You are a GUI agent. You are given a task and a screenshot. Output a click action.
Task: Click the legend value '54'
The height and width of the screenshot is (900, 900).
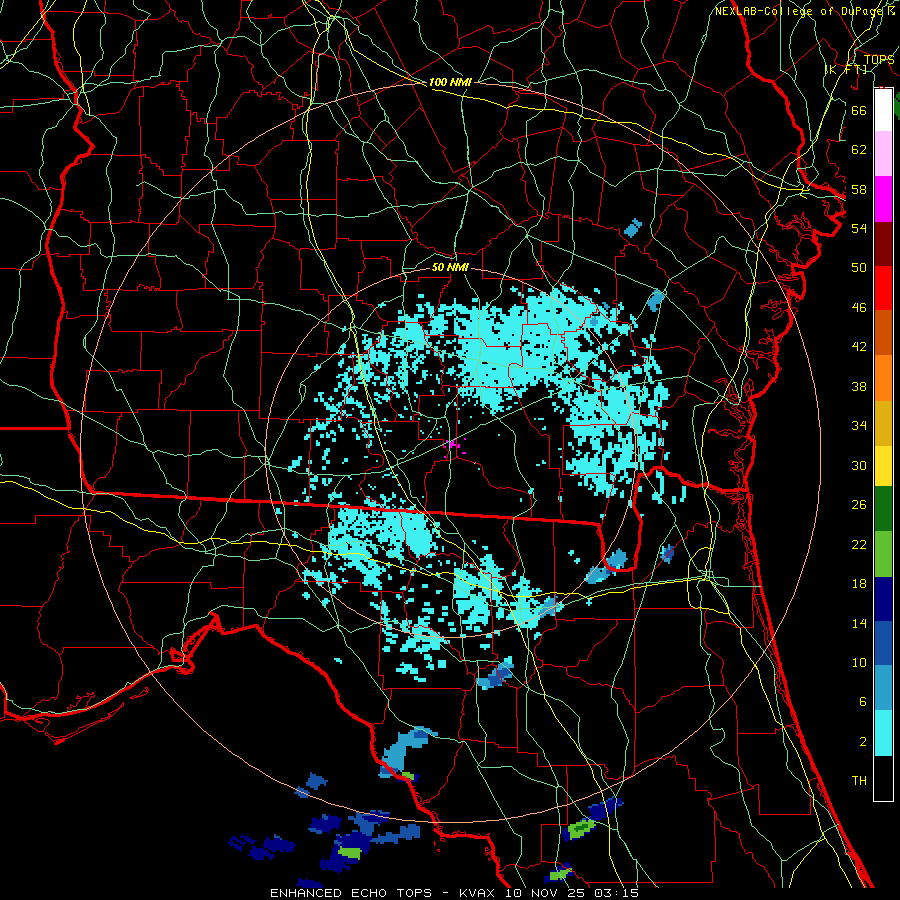(x=859, y=228)
